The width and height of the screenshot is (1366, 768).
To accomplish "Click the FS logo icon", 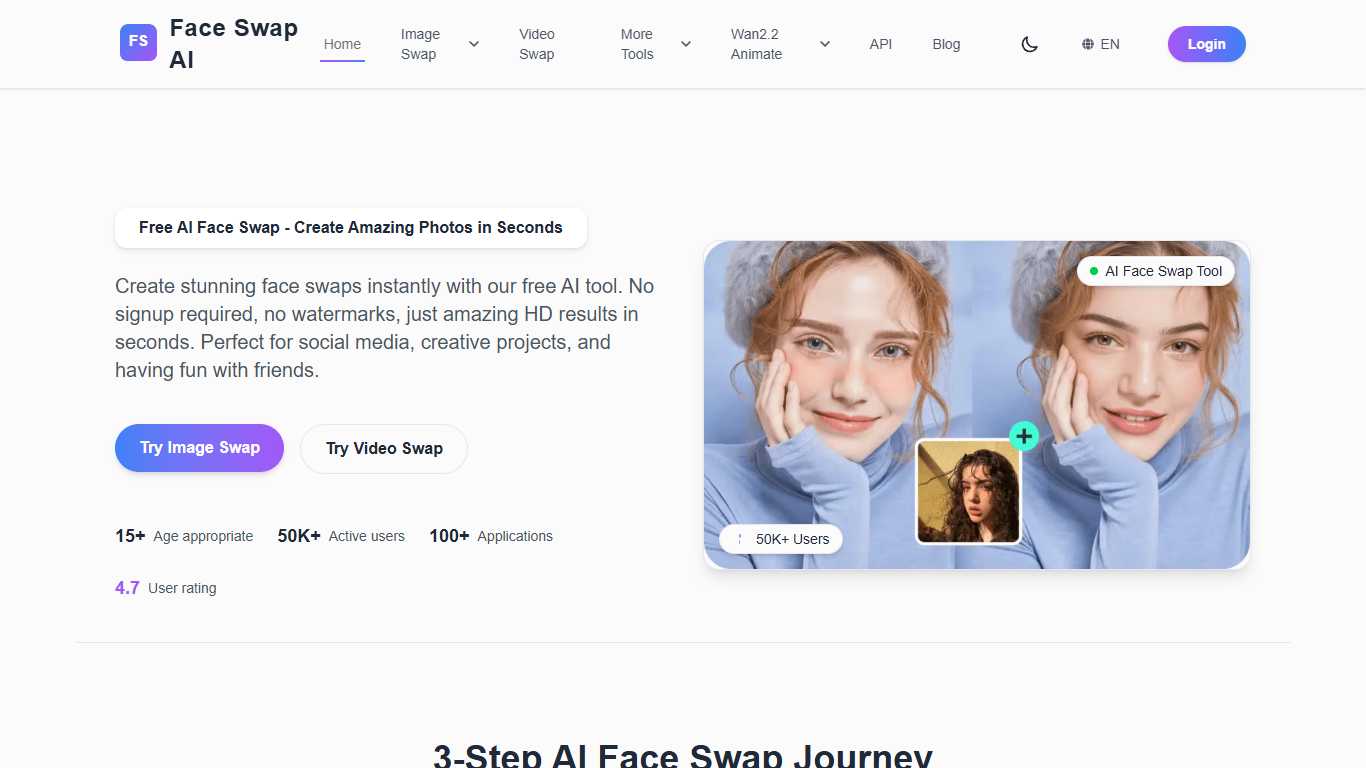I will 138,43.
